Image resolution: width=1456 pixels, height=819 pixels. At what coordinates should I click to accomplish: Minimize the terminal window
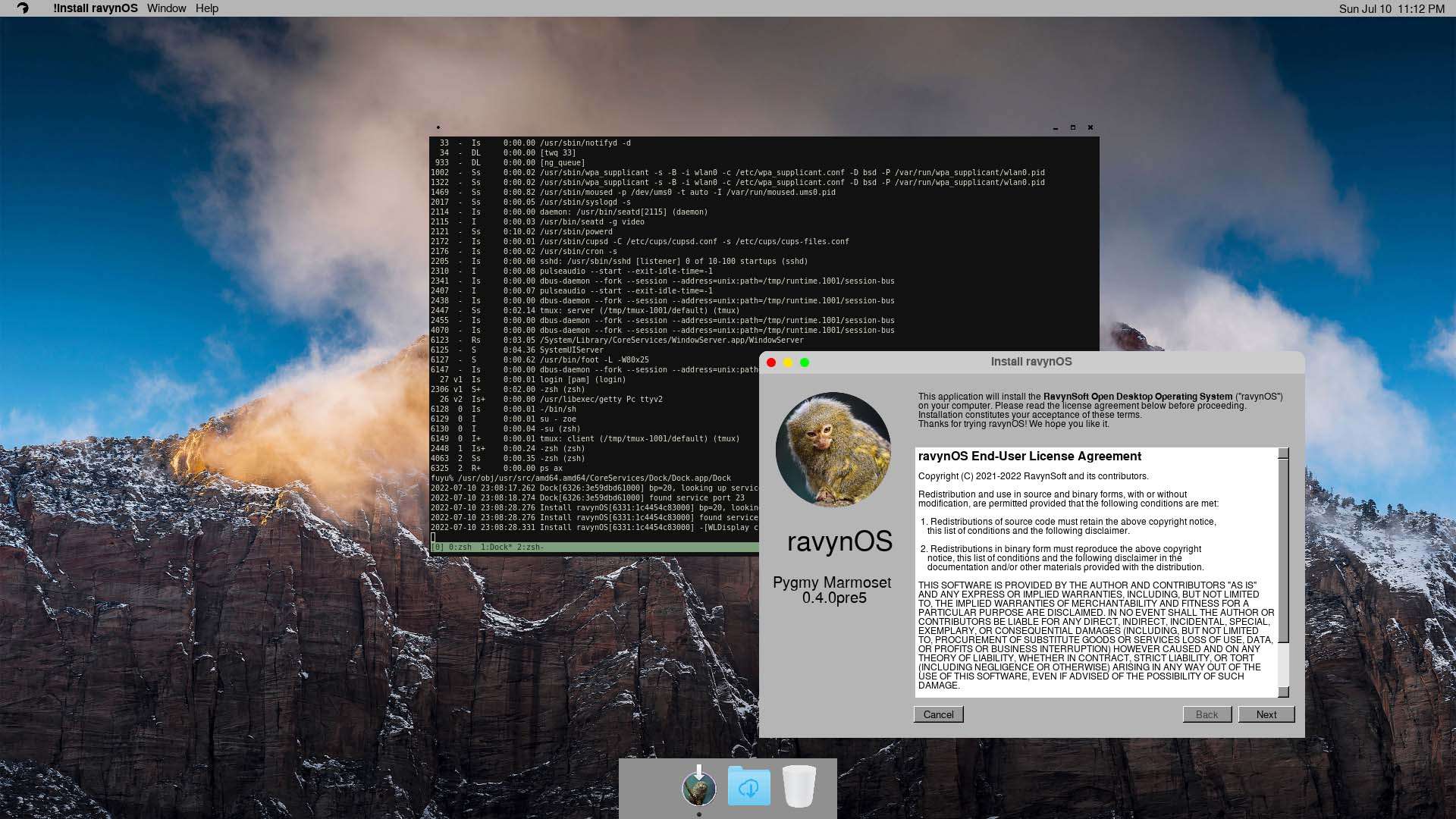pyautogui.click(x=1055, y=127)
